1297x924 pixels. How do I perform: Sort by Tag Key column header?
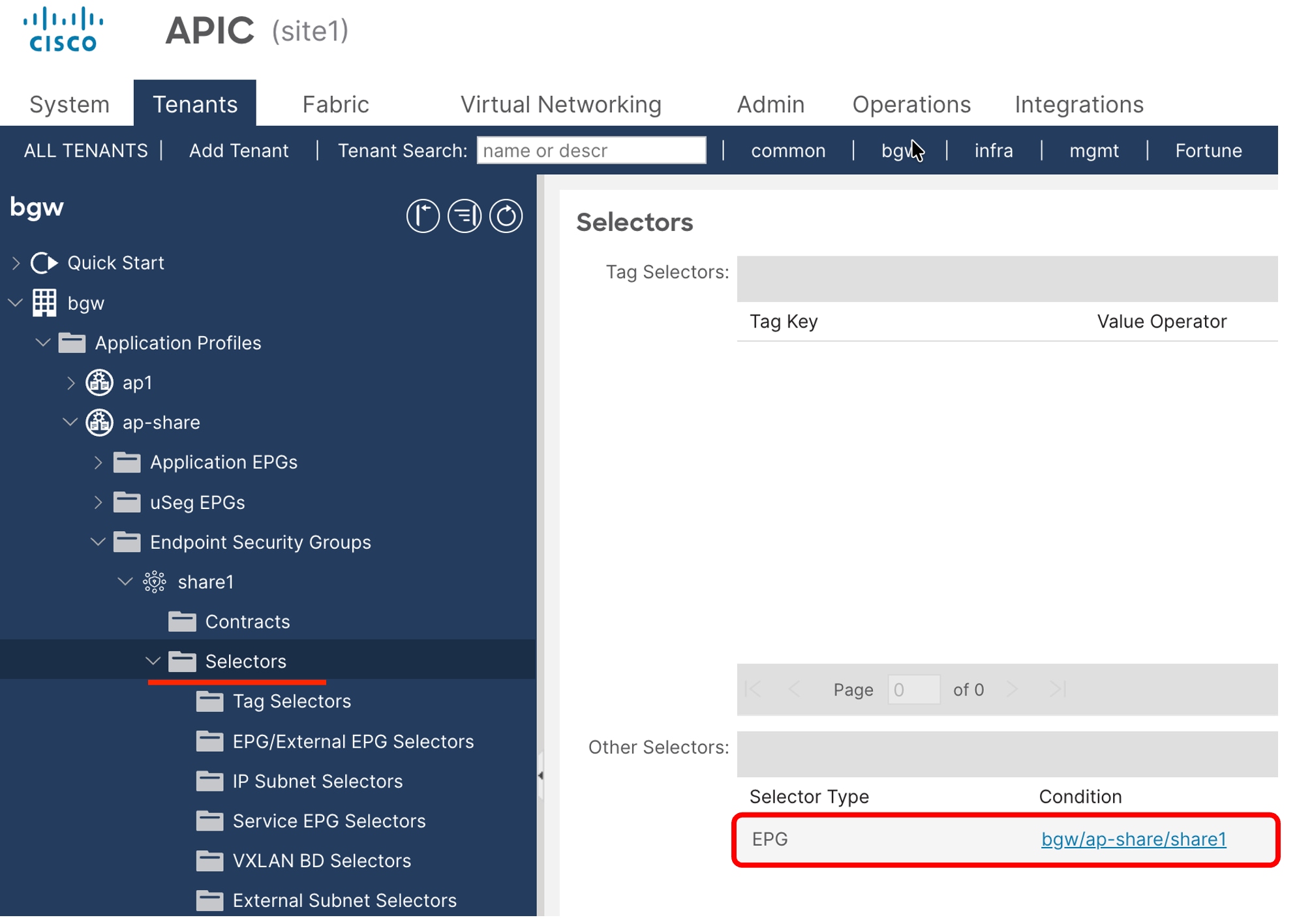pos(784,322)
